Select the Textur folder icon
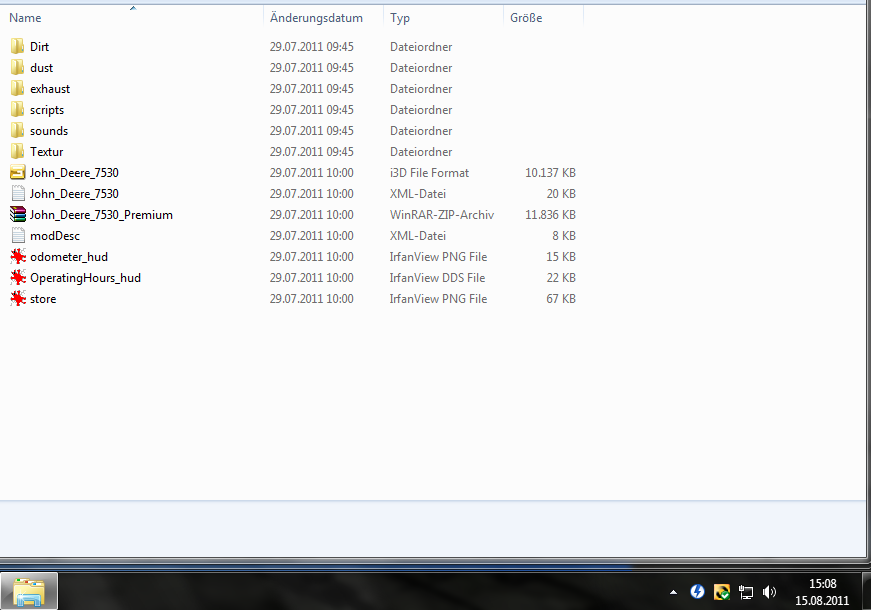The image size is (871, 610). pyautogui.click(x=17, y=152)
